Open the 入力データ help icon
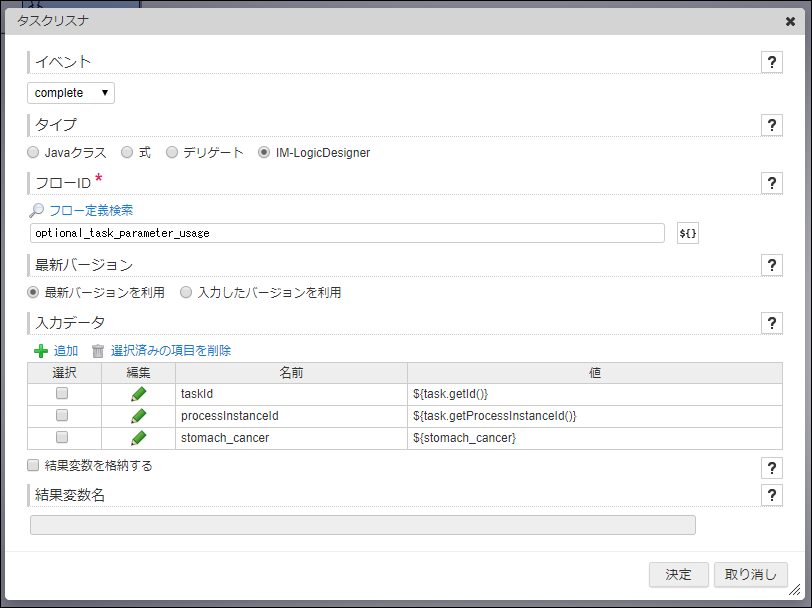This screenshot has height=608, width=812. 771,323
